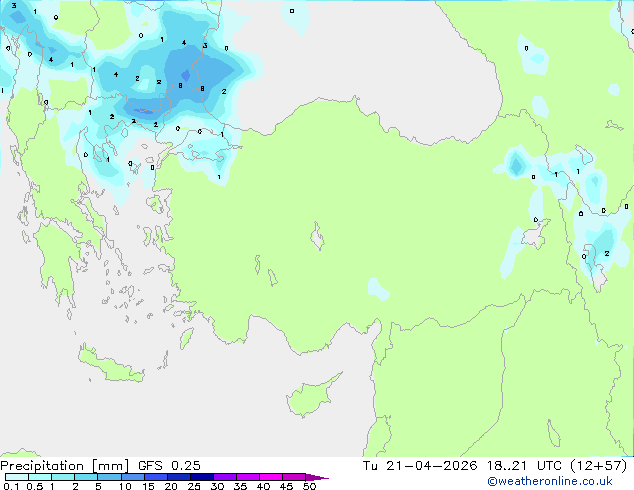
Task: Click the 'Precipitation' title word
Action: 42,466
